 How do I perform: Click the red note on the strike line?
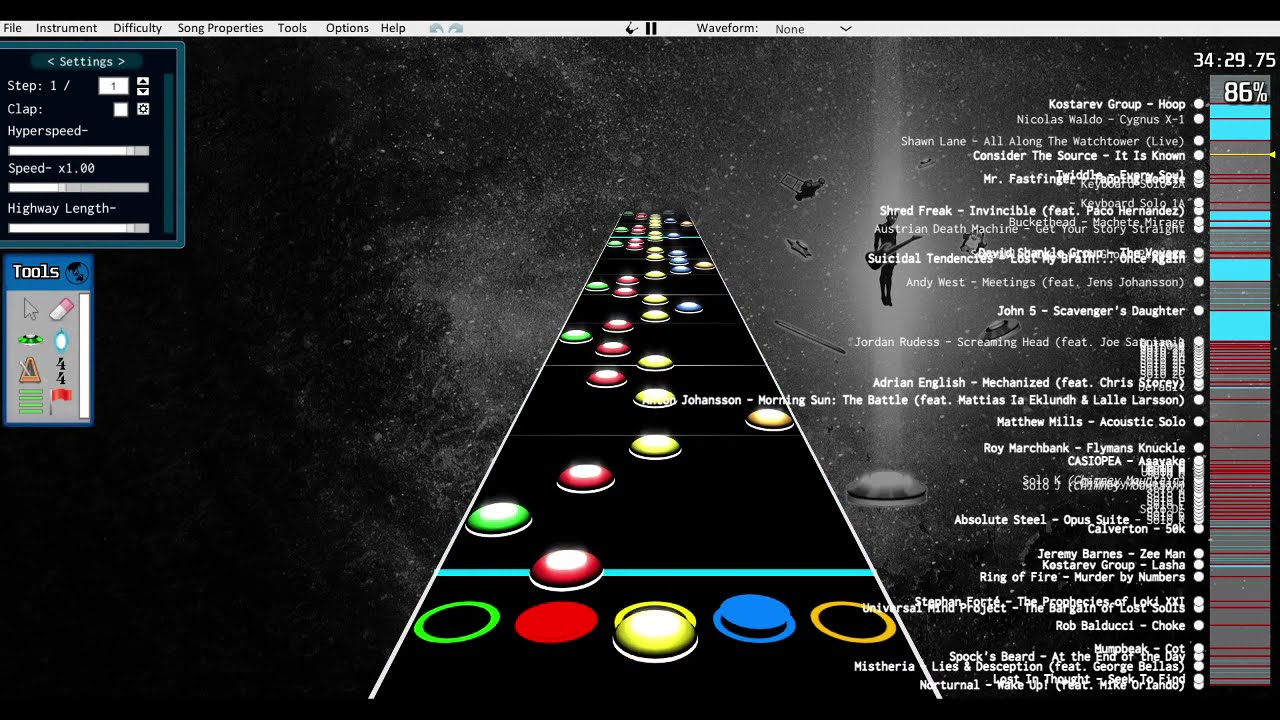point(567,567)
